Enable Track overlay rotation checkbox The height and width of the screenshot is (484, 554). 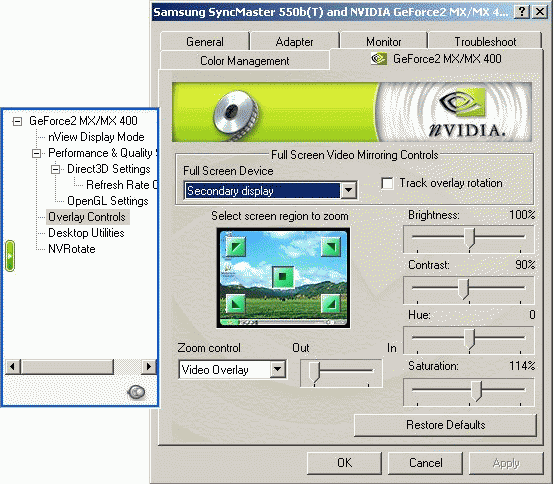tap(387, 183)
